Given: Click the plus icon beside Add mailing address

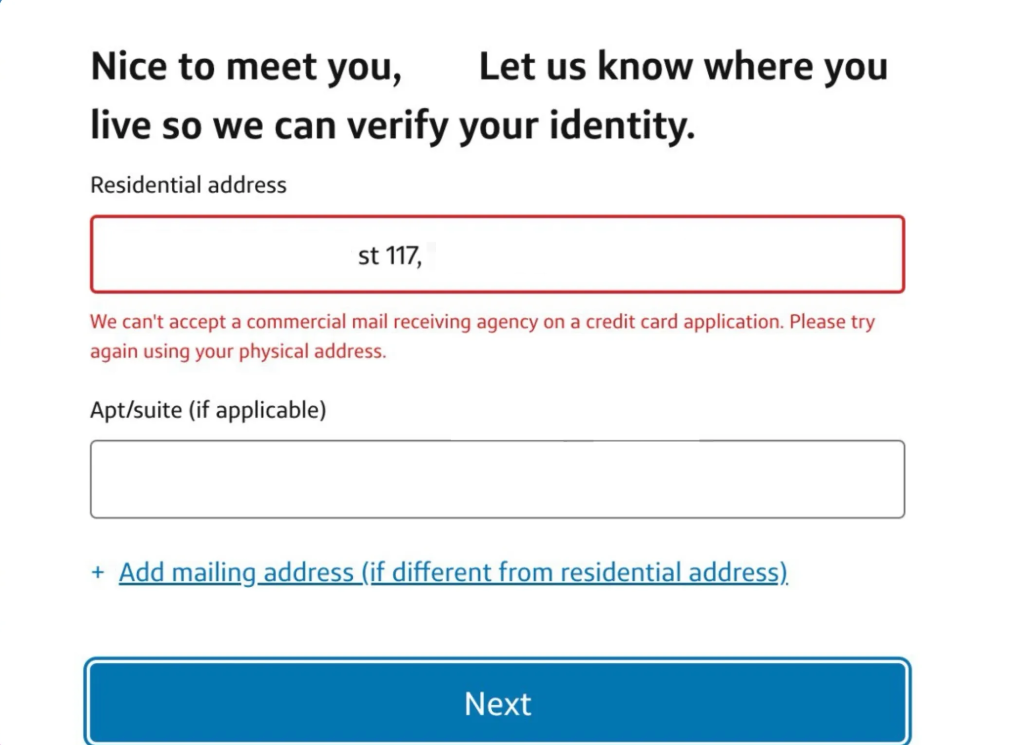Looking at the screenshot, I should (98, 573).
